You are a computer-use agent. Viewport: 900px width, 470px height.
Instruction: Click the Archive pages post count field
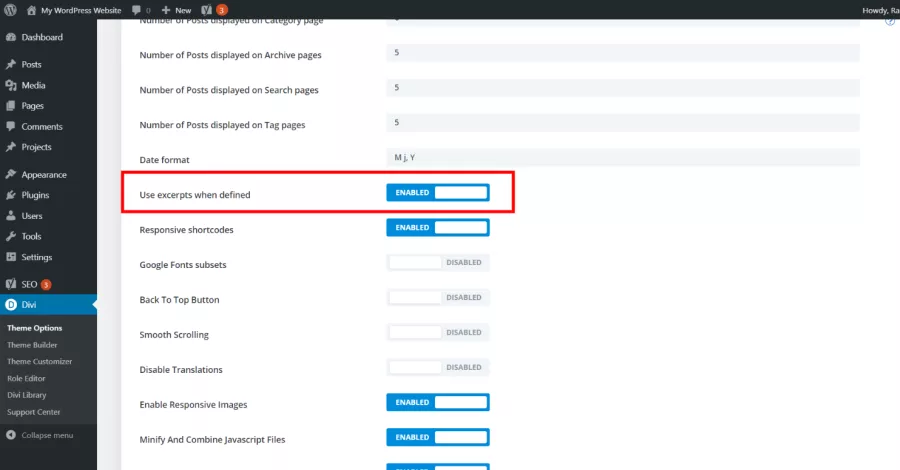[623, 53]
